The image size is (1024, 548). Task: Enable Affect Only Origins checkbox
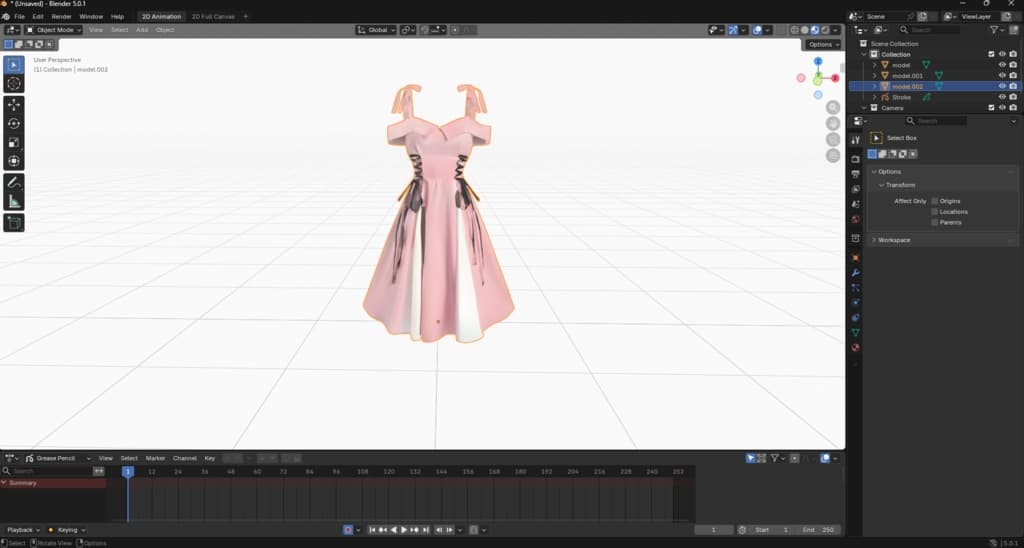coord(935,201)
